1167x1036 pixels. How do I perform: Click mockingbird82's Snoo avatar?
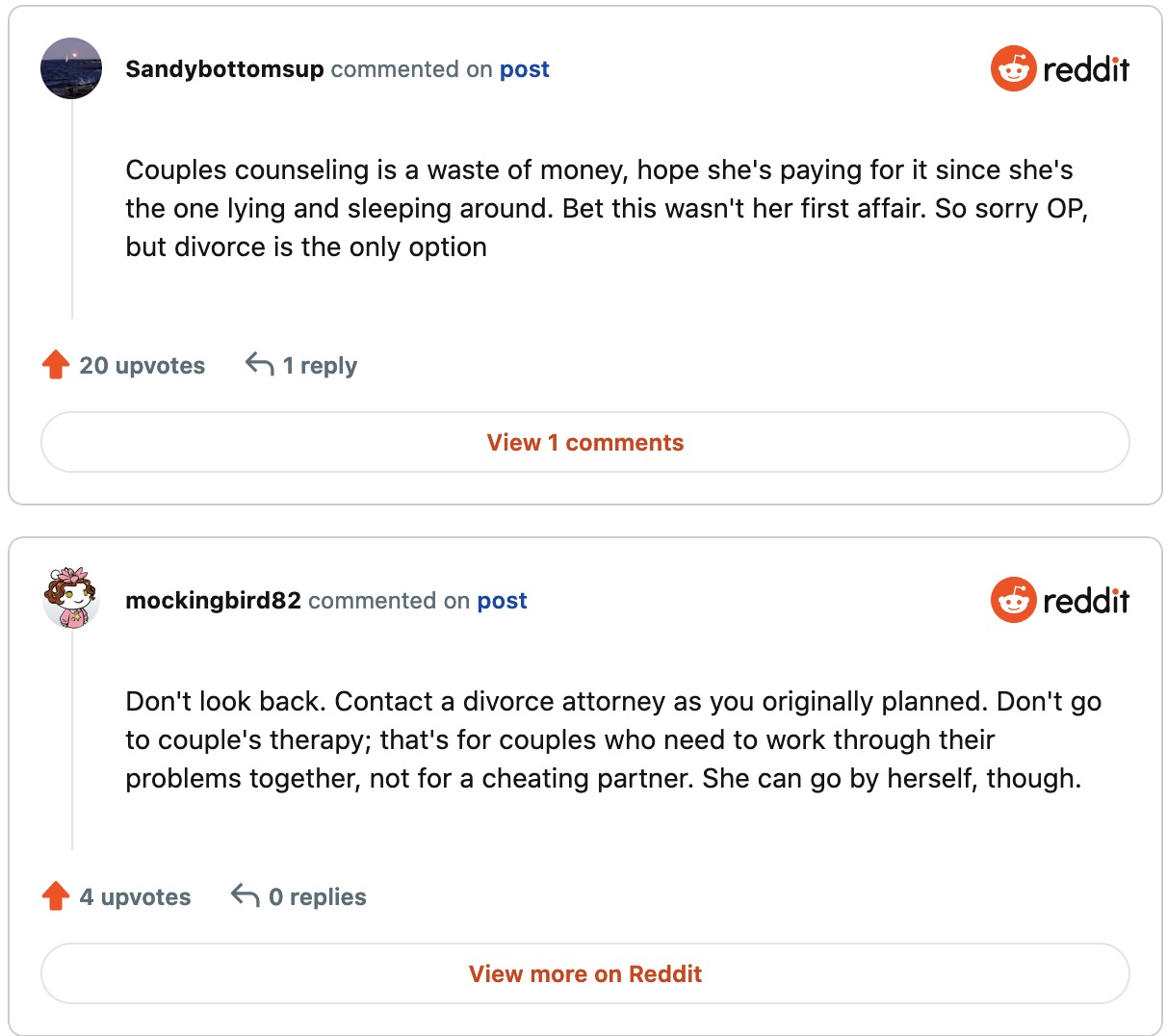point(71,599)
